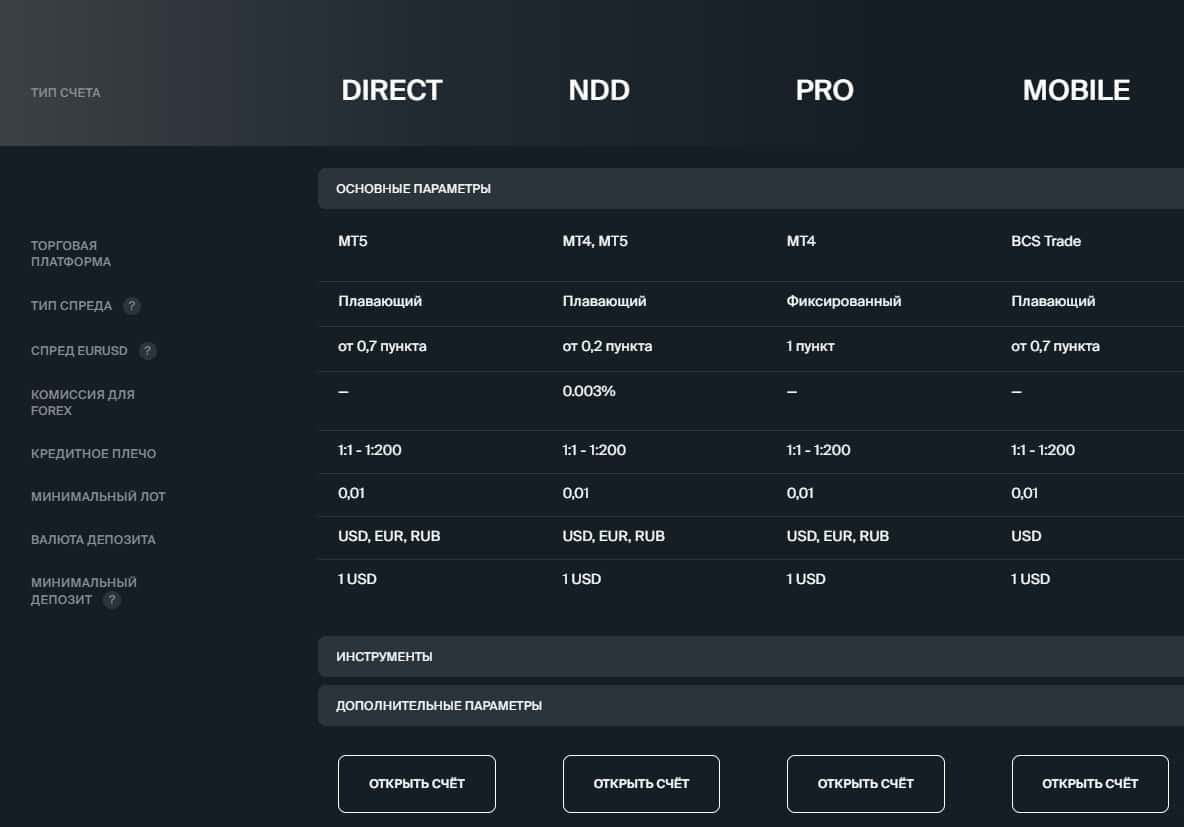
Task: Click the help icon beside ТИП СПРЕДА
Action: pyautogui.click(x=131, y=306)
